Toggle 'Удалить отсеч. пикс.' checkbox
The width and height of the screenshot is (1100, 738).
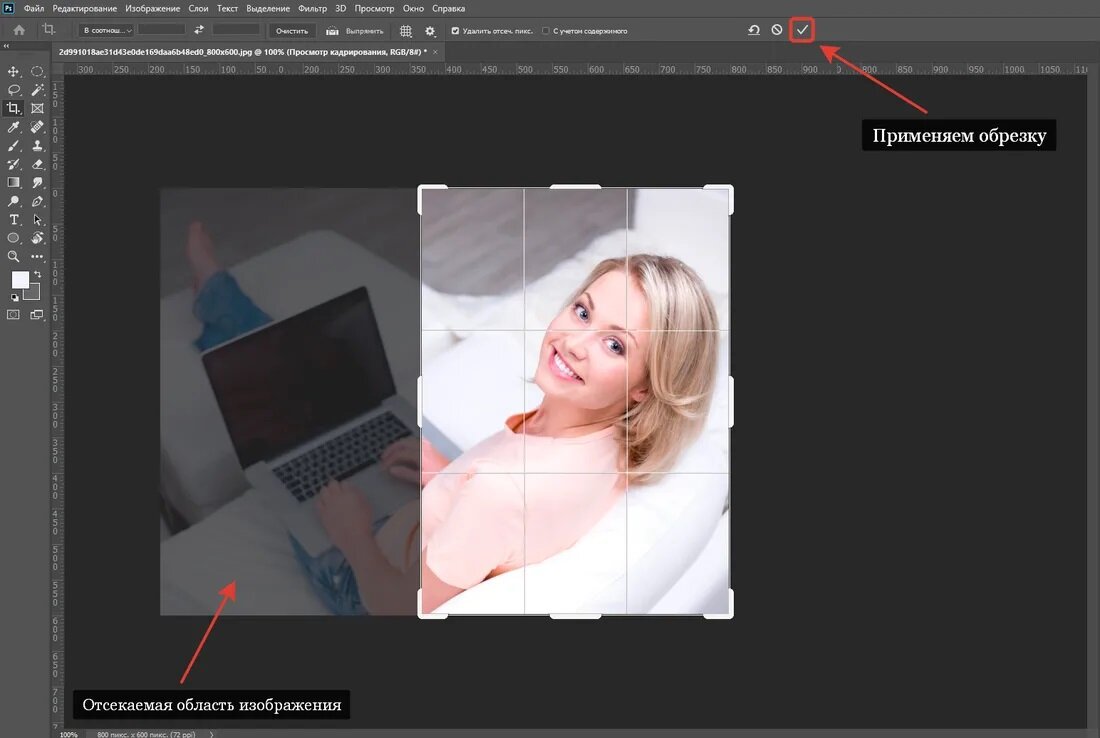[x=455, y=31]
